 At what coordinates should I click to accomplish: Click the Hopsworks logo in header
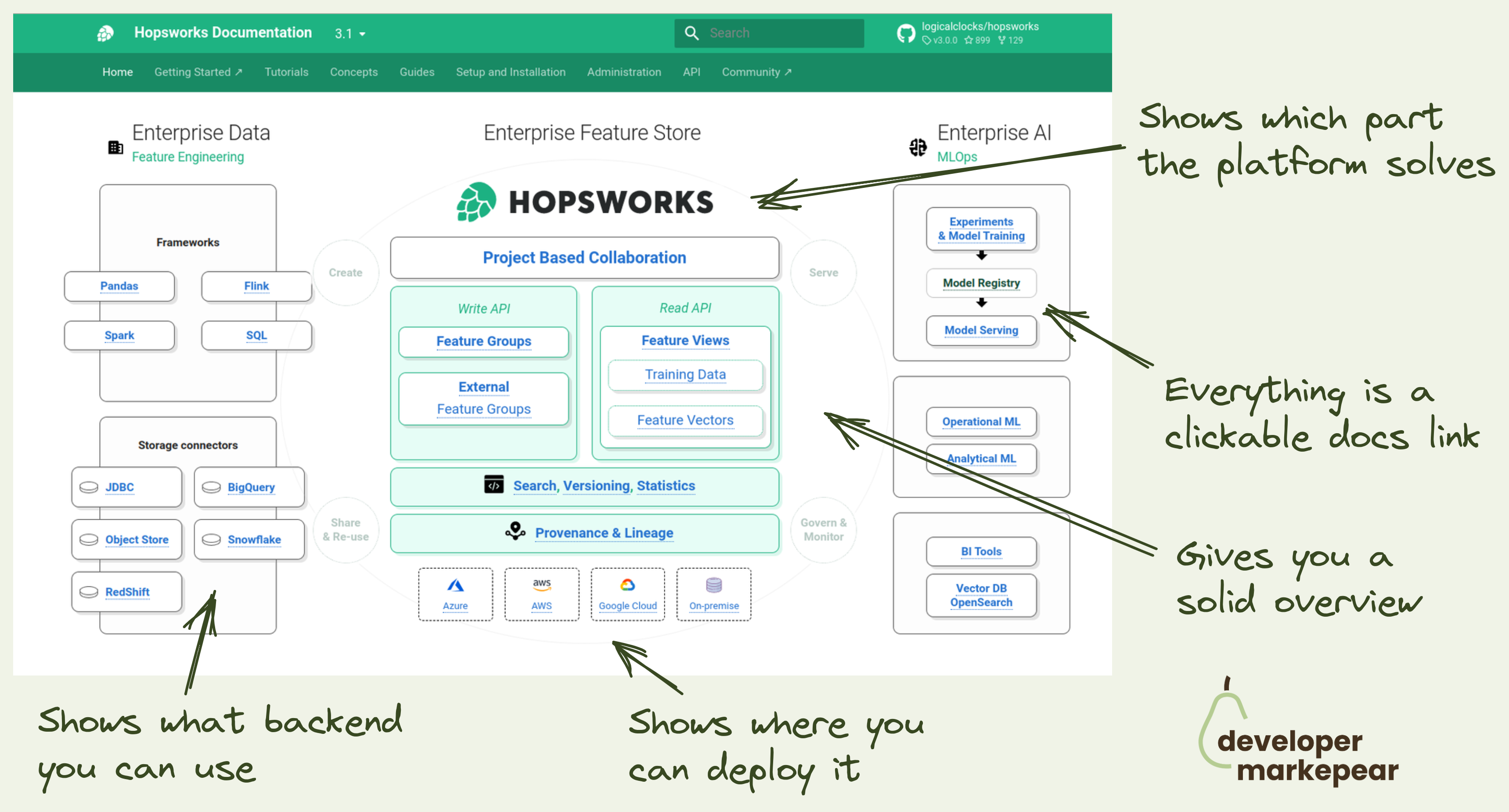(x=105, y=33)
